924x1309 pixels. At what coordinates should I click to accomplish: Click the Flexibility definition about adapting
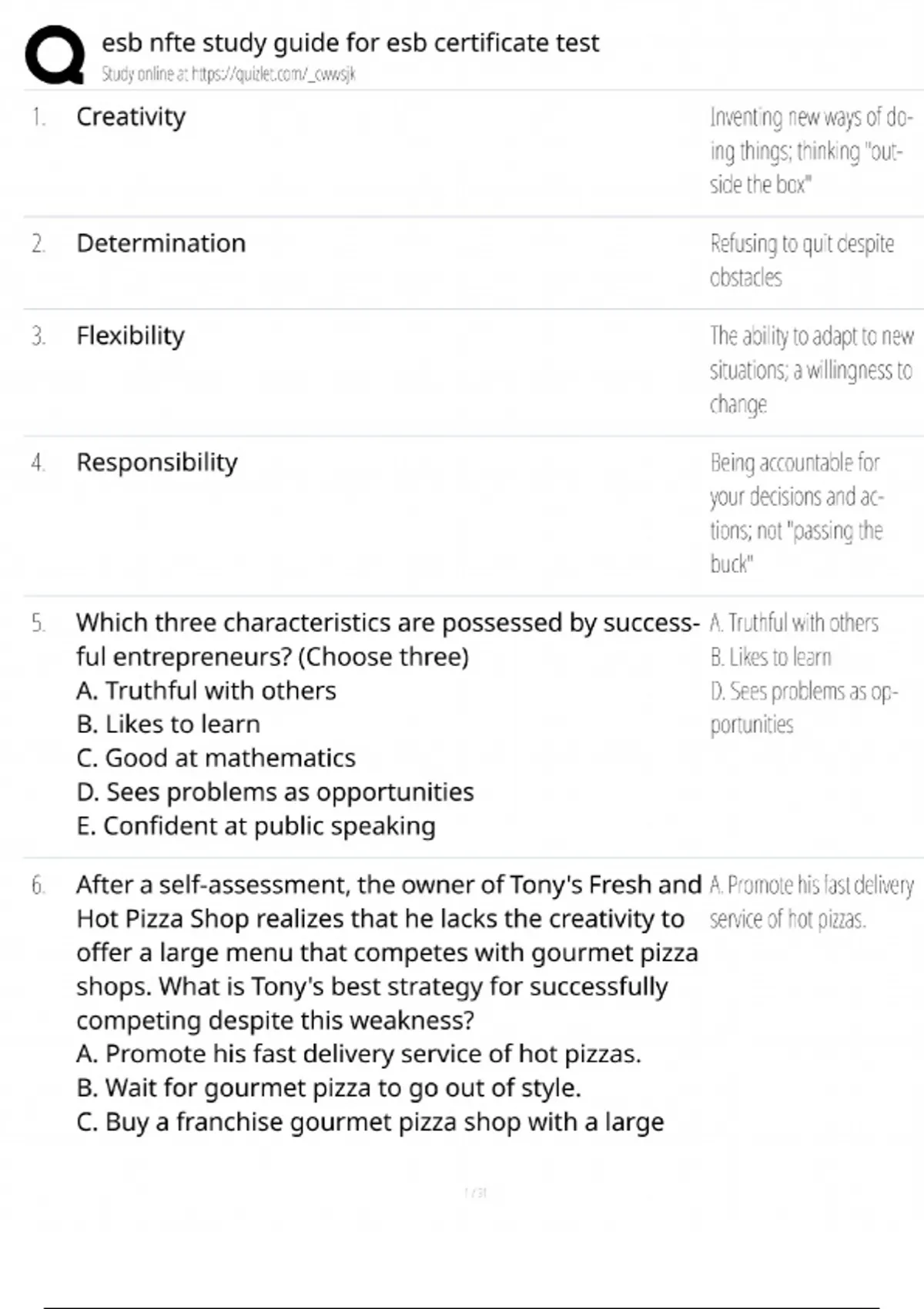pyautogui.click(x=810, y=370)
